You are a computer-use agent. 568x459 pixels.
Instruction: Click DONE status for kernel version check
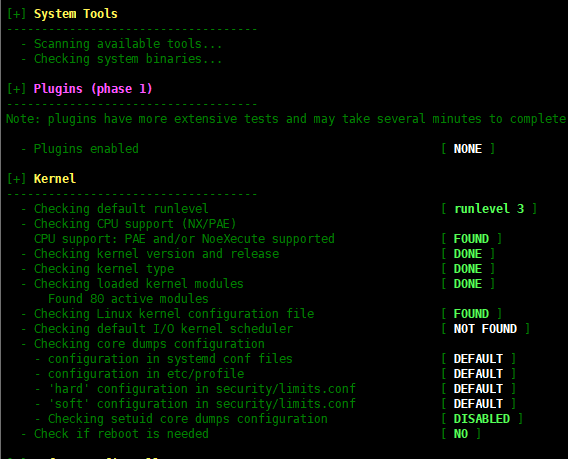(x=468, y=254)
